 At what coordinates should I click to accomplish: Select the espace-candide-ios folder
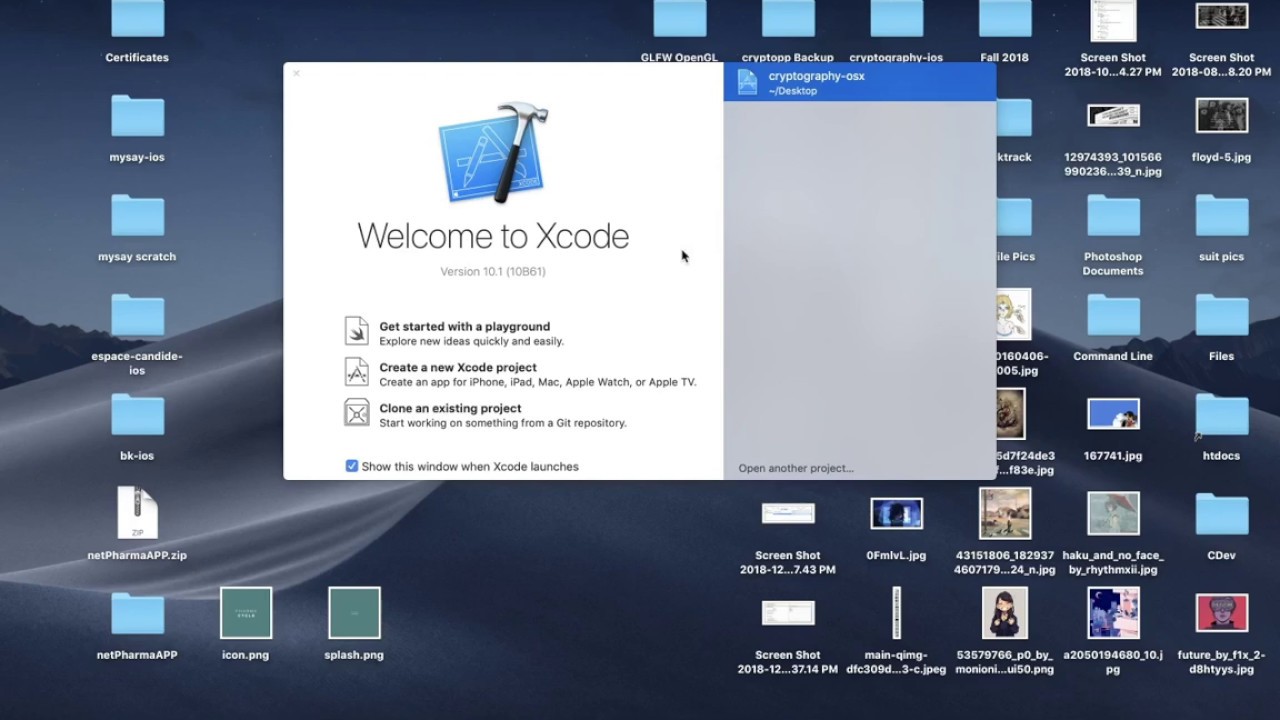137,315
